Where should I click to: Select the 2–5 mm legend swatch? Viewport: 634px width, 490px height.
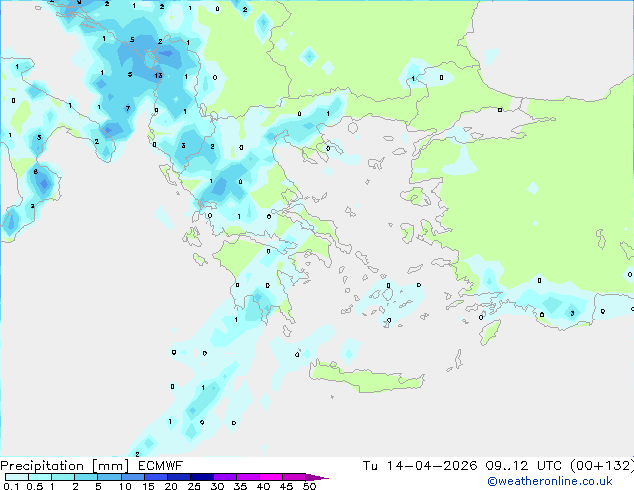click(x=86, y=477)
